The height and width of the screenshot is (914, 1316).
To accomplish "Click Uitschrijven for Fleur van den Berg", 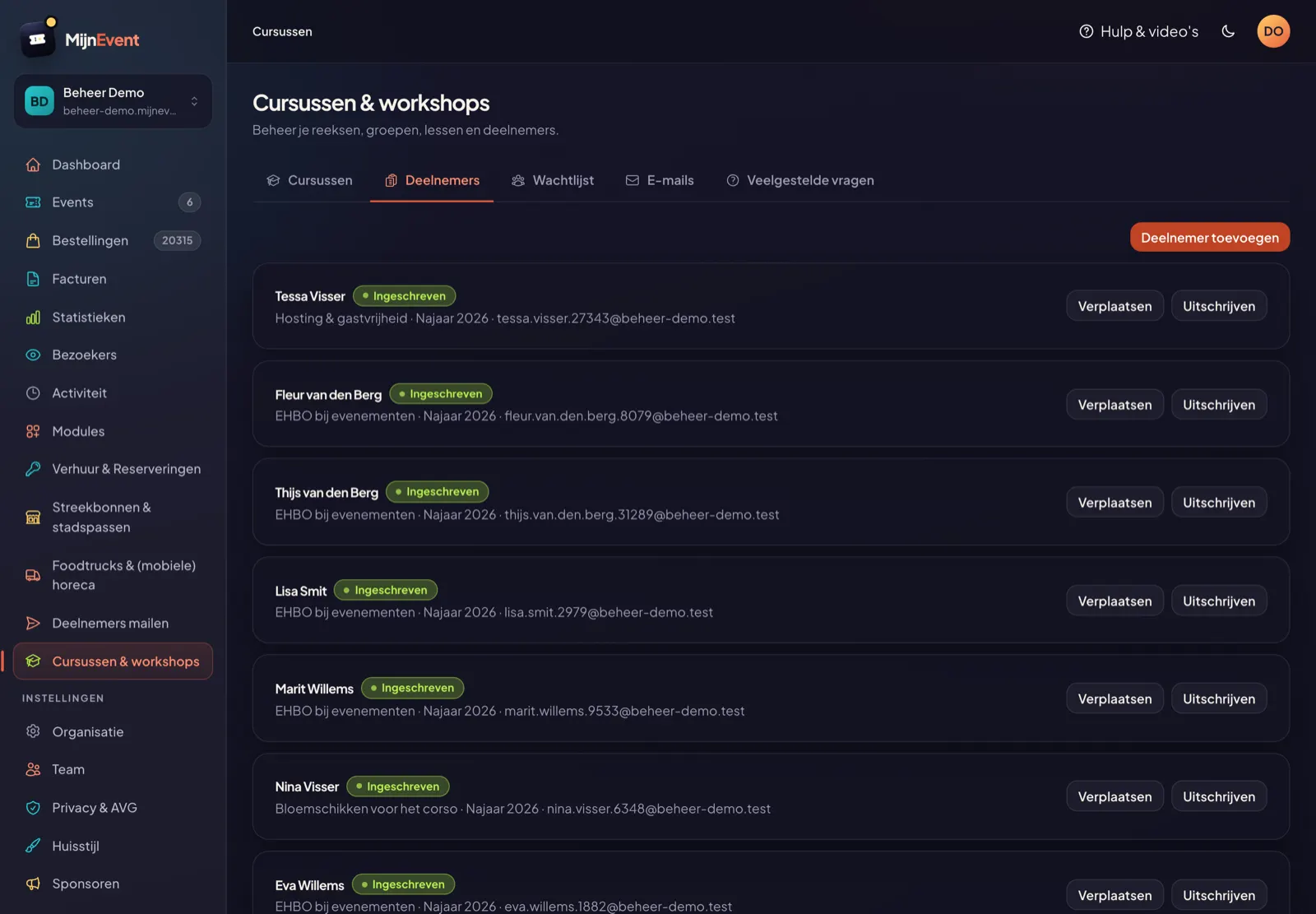I will (x=1219, y=405).
